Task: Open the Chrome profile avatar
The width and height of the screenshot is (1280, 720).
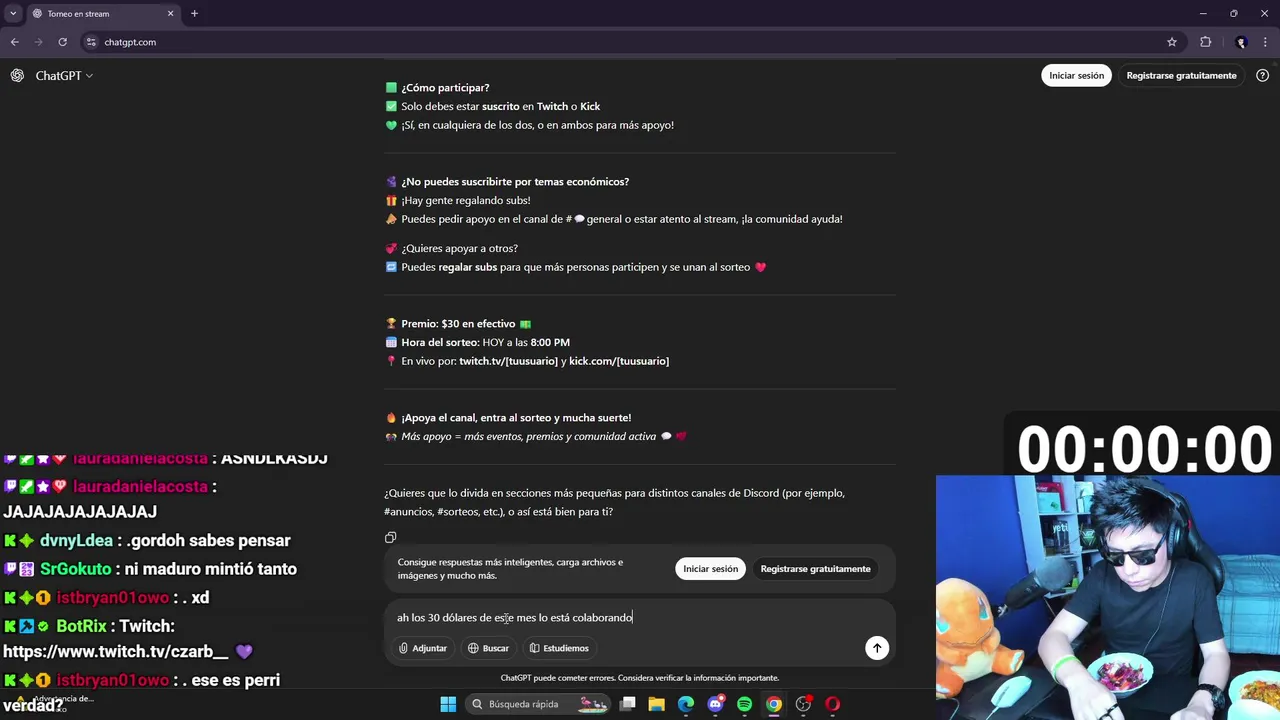Action: 1241,42
